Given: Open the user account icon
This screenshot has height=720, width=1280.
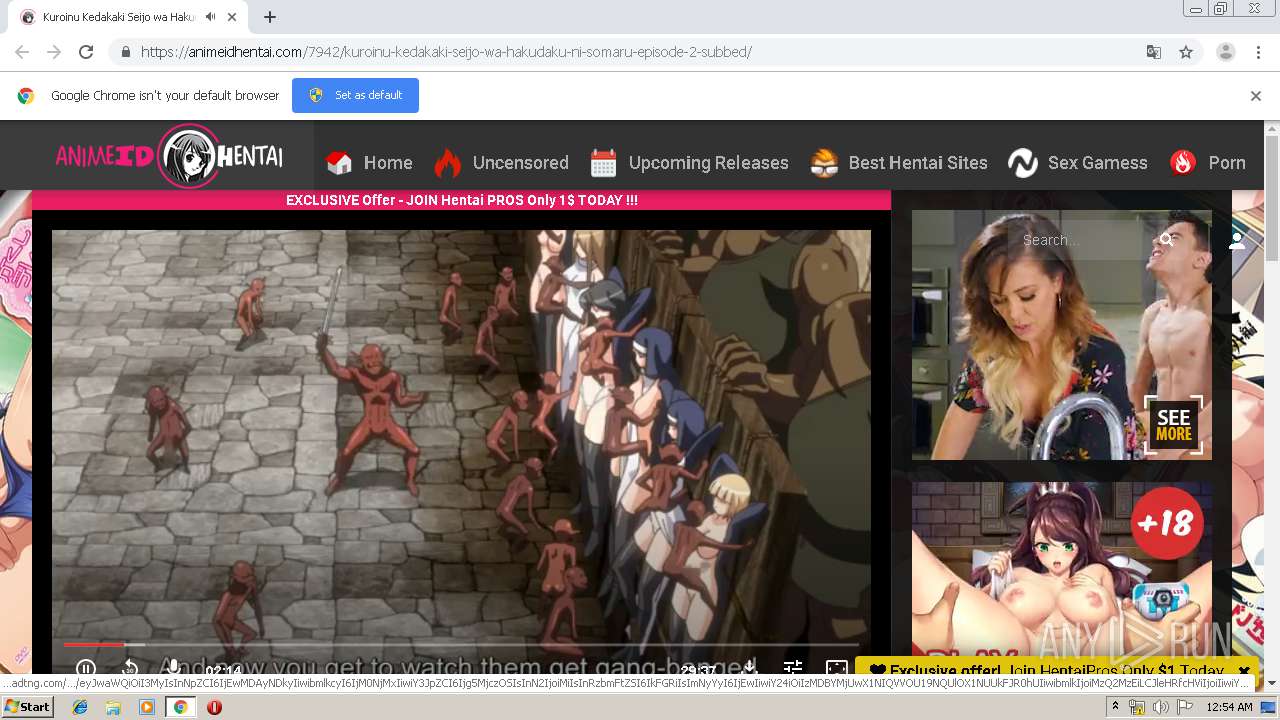Looking at the screenshot, I should click(1237, 240).
